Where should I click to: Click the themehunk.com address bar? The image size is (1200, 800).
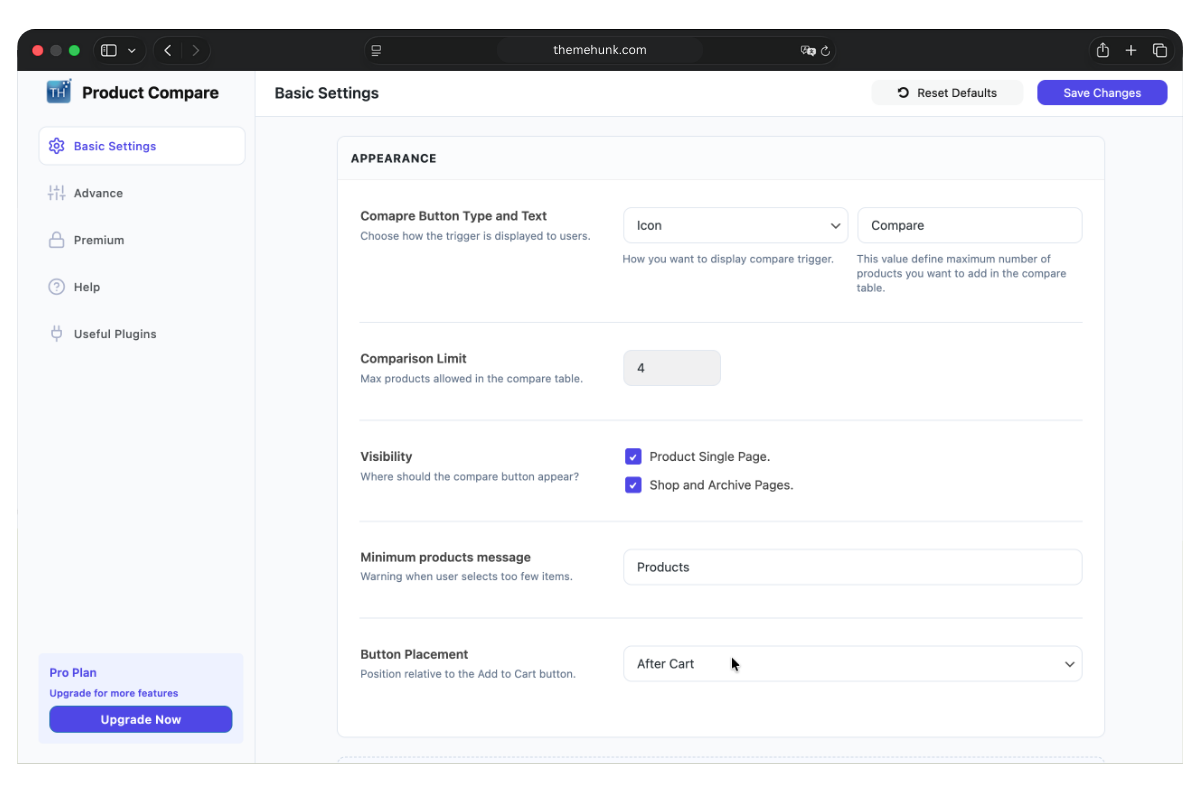tap(600, 50)
